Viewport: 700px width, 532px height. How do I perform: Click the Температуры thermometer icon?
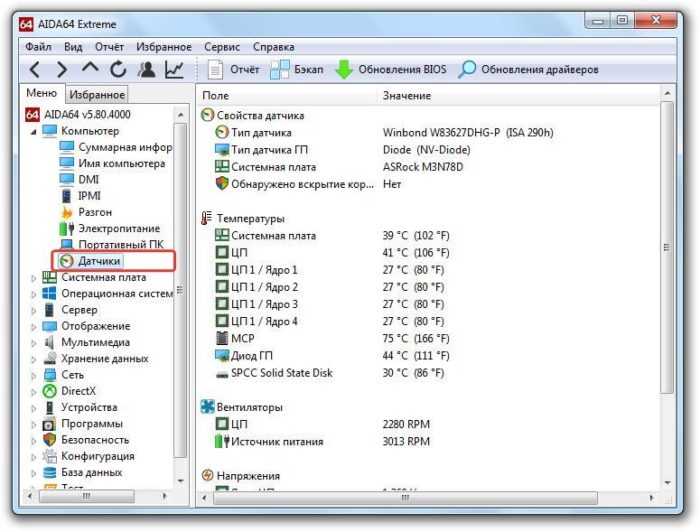coord(207,218)
